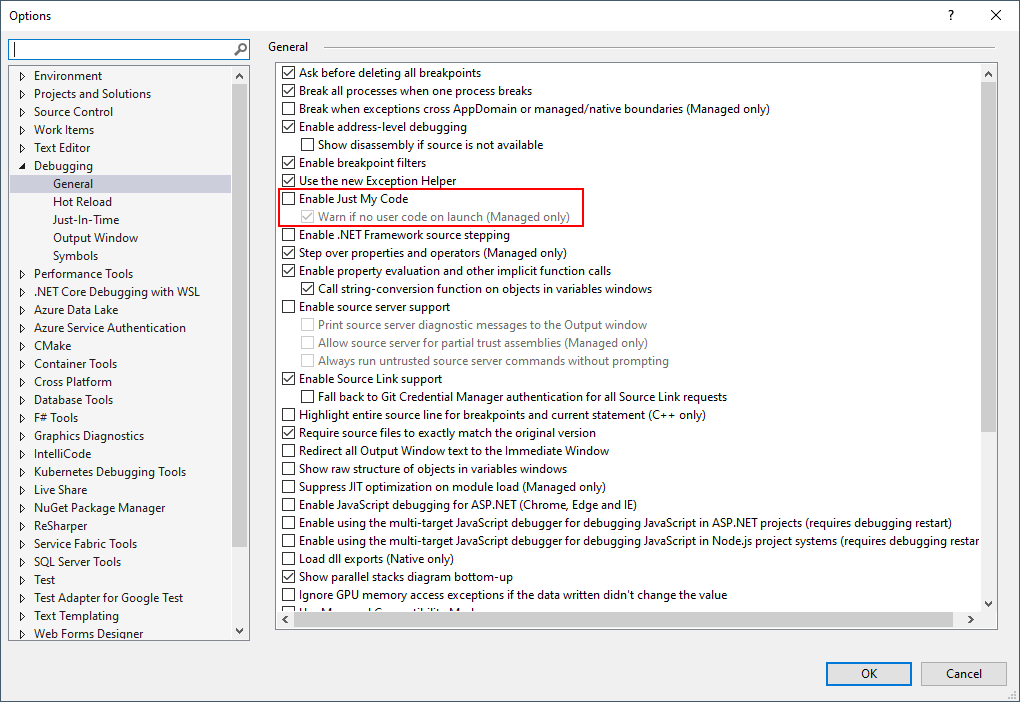
Task: Toggle Enable breakpoint filters
Action: pos(288,163)
